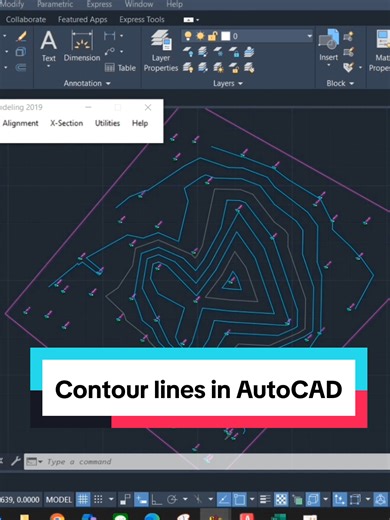
Task: Switch to the Collaborate ribbon tab
Action: [x=26, y=20]
